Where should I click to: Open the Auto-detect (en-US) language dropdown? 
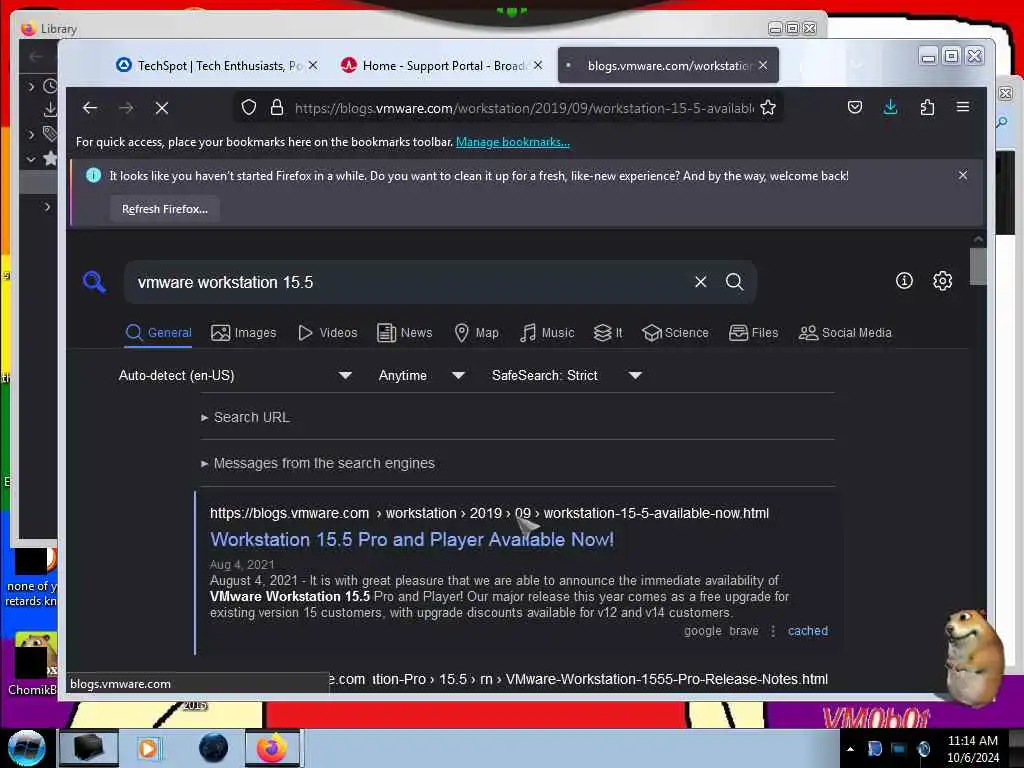tap(235, 376)
